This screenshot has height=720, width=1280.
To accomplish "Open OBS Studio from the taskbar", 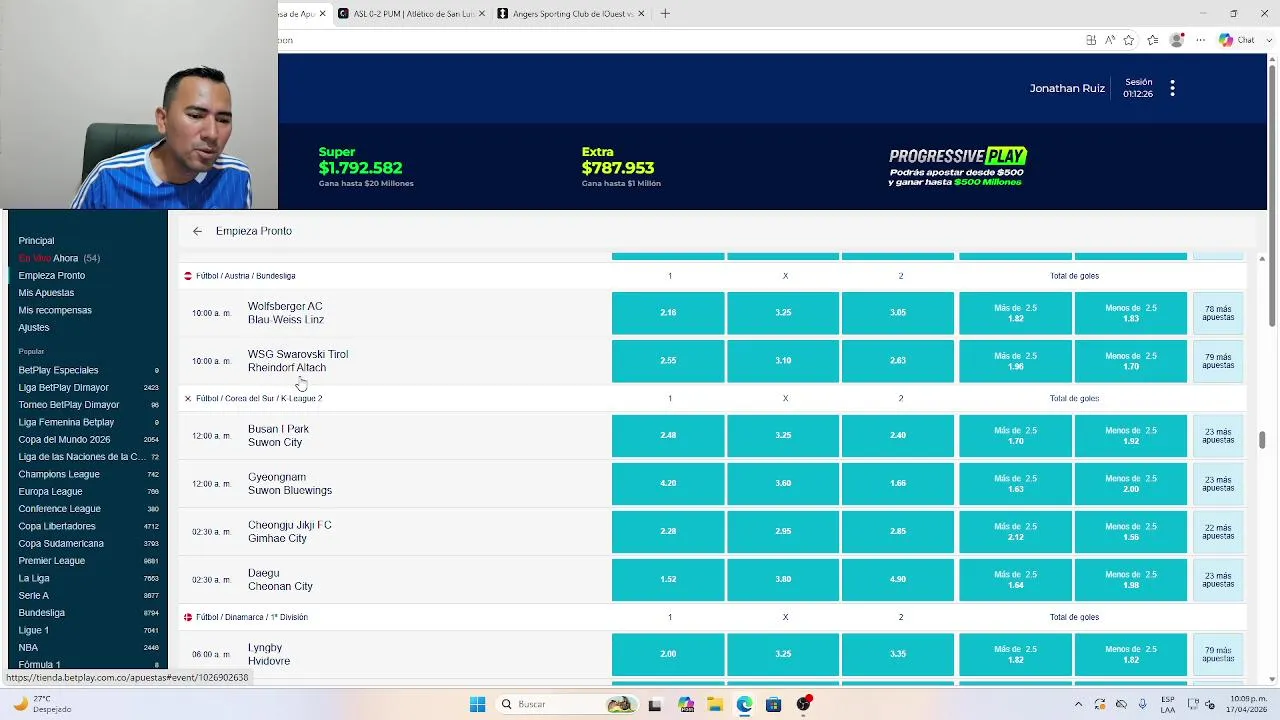I will click(x=803, y=704).
